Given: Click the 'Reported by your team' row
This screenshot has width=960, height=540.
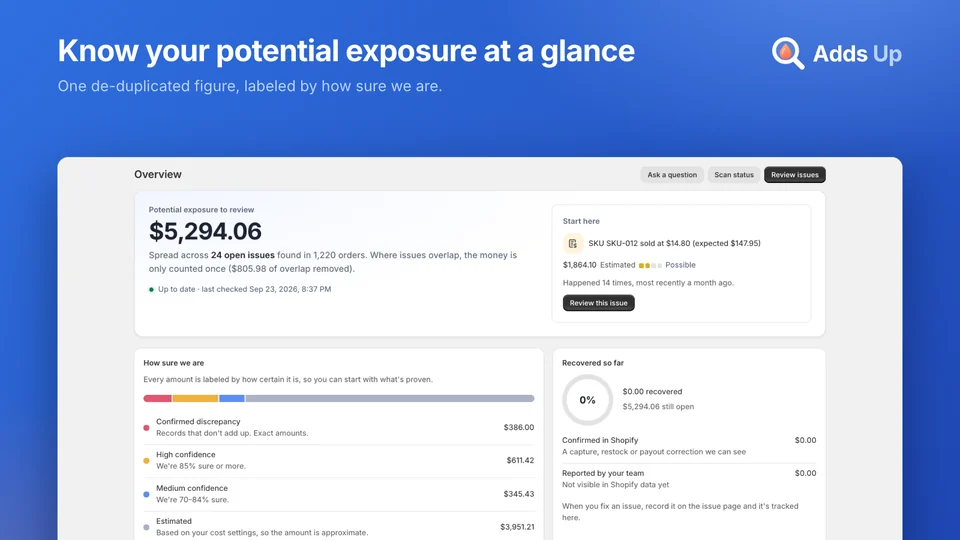Looking at the screenshot, I should (x=689, y=479).
